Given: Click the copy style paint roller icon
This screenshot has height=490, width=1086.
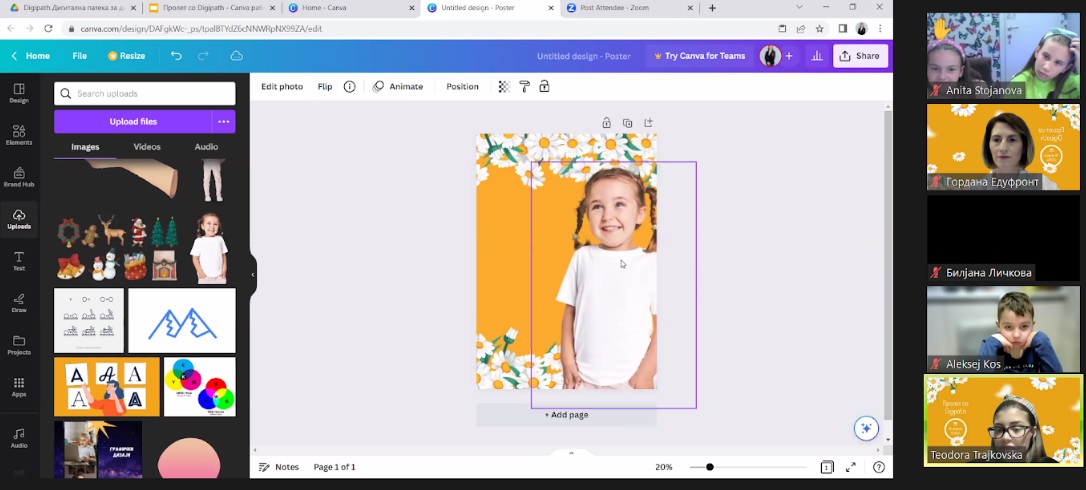Looking at the screenshot, I should [x=524, y=87].
